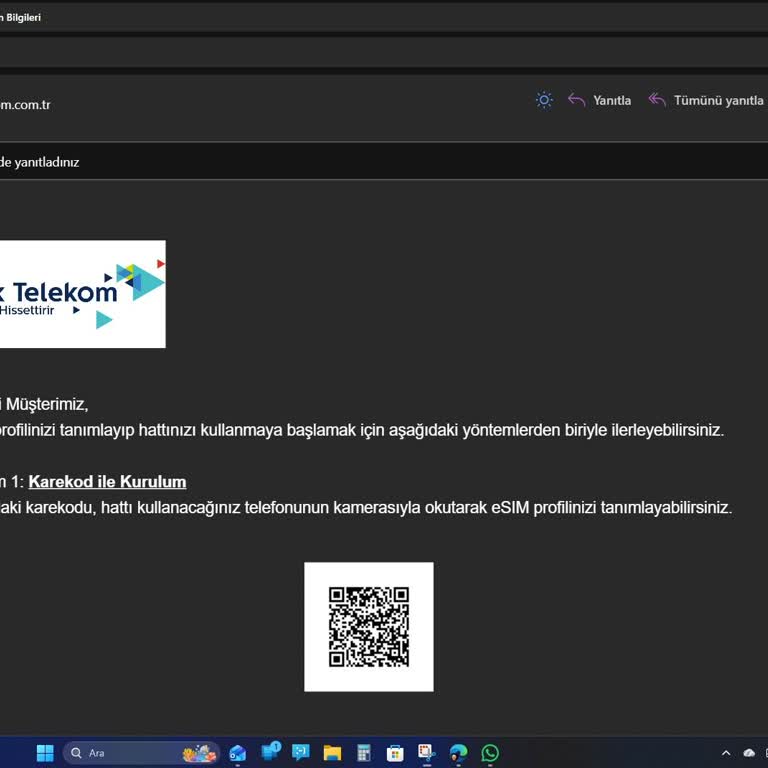Image resolution: width=768 pixels, height=768 pixels.
Task: Click the single reply arrow icon
Action: [x=576, y=100]
